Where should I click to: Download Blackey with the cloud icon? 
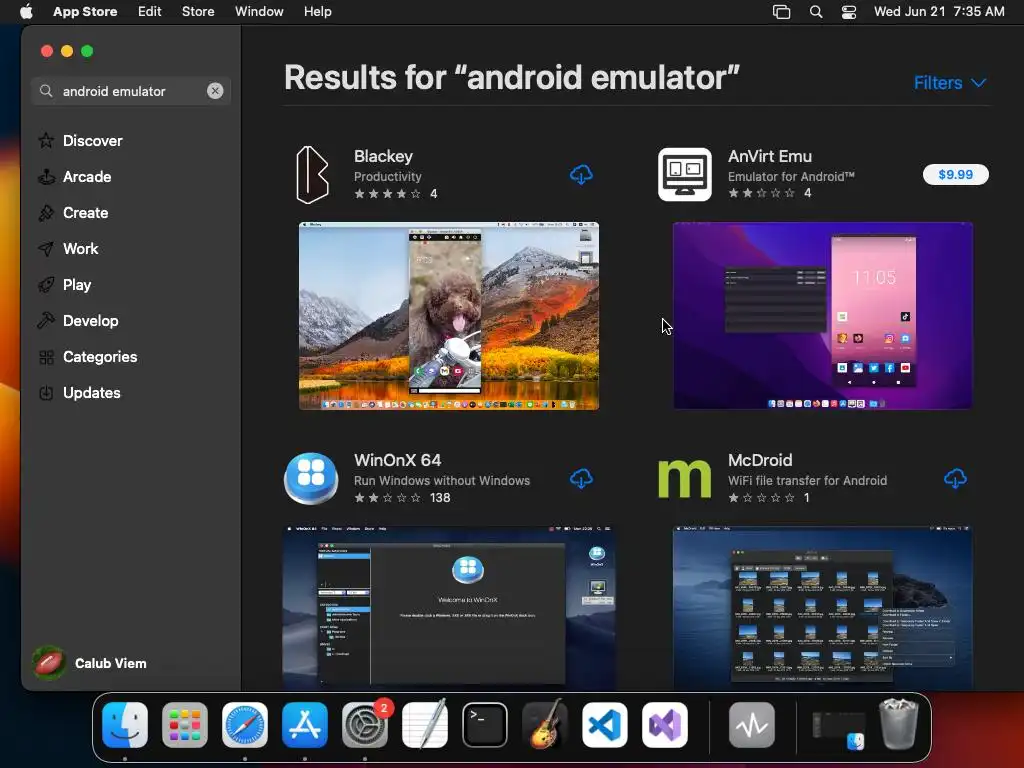click(x=581, y=174)
